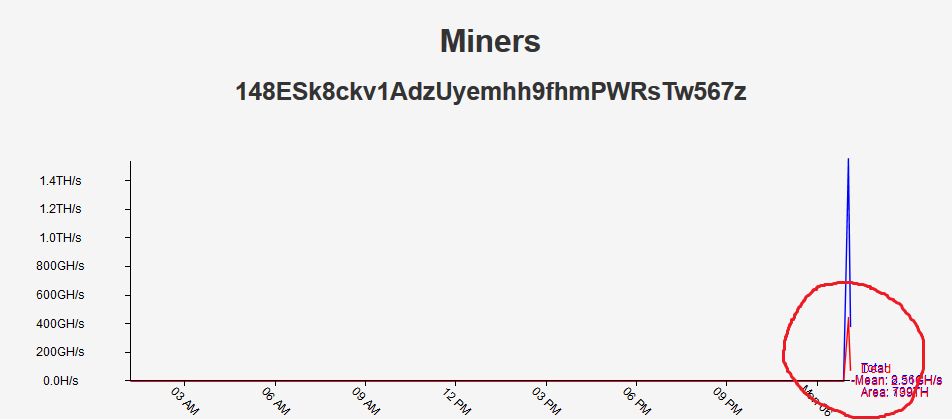Click the 800GH/s y-axis label

59,266
